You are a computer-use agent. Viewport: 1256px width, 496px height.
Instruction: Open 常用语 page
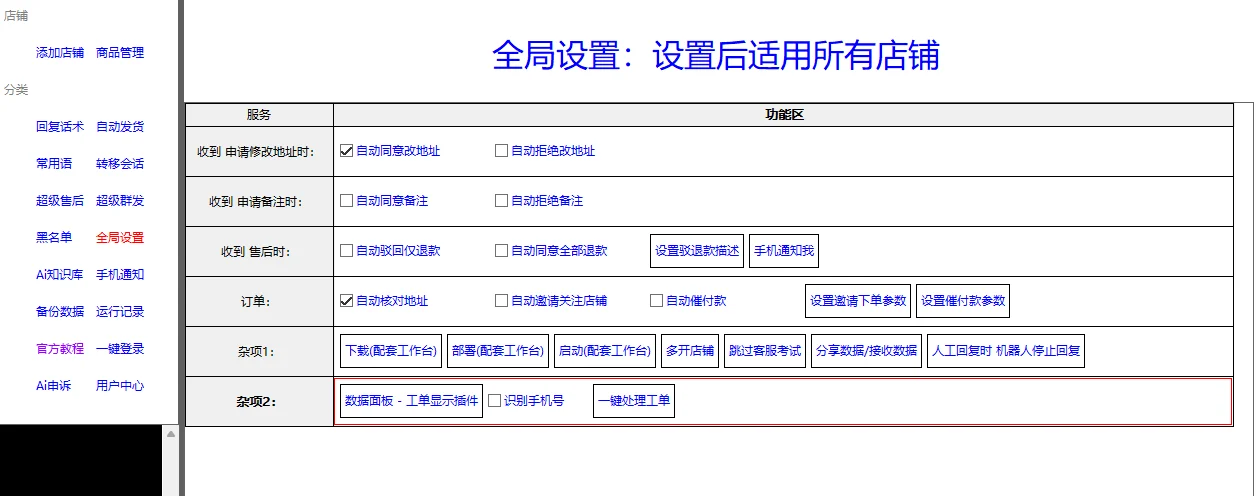coord(54,164)
